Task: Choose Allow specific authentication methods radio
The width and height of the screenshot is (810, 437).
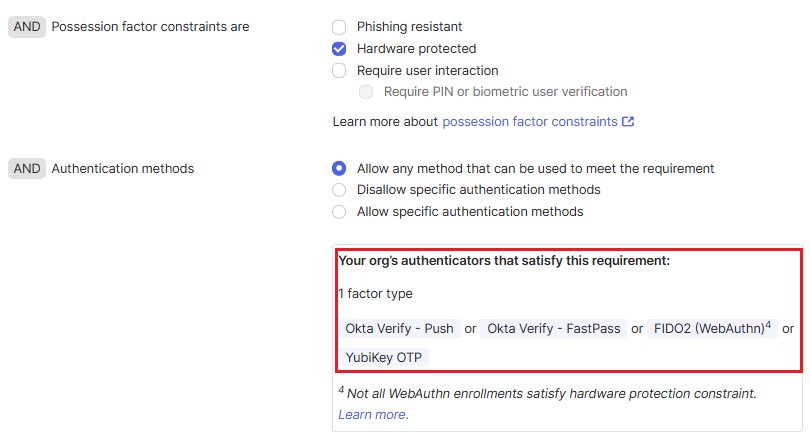Action: (339, 212)
